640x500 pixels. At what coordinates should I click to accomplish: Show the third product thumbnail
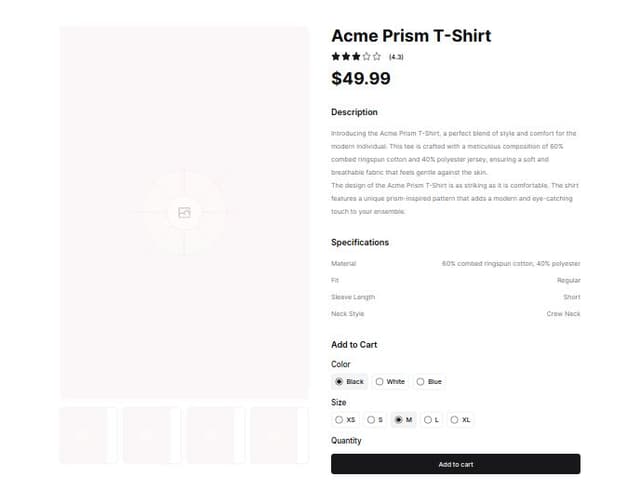pos(216,435)
